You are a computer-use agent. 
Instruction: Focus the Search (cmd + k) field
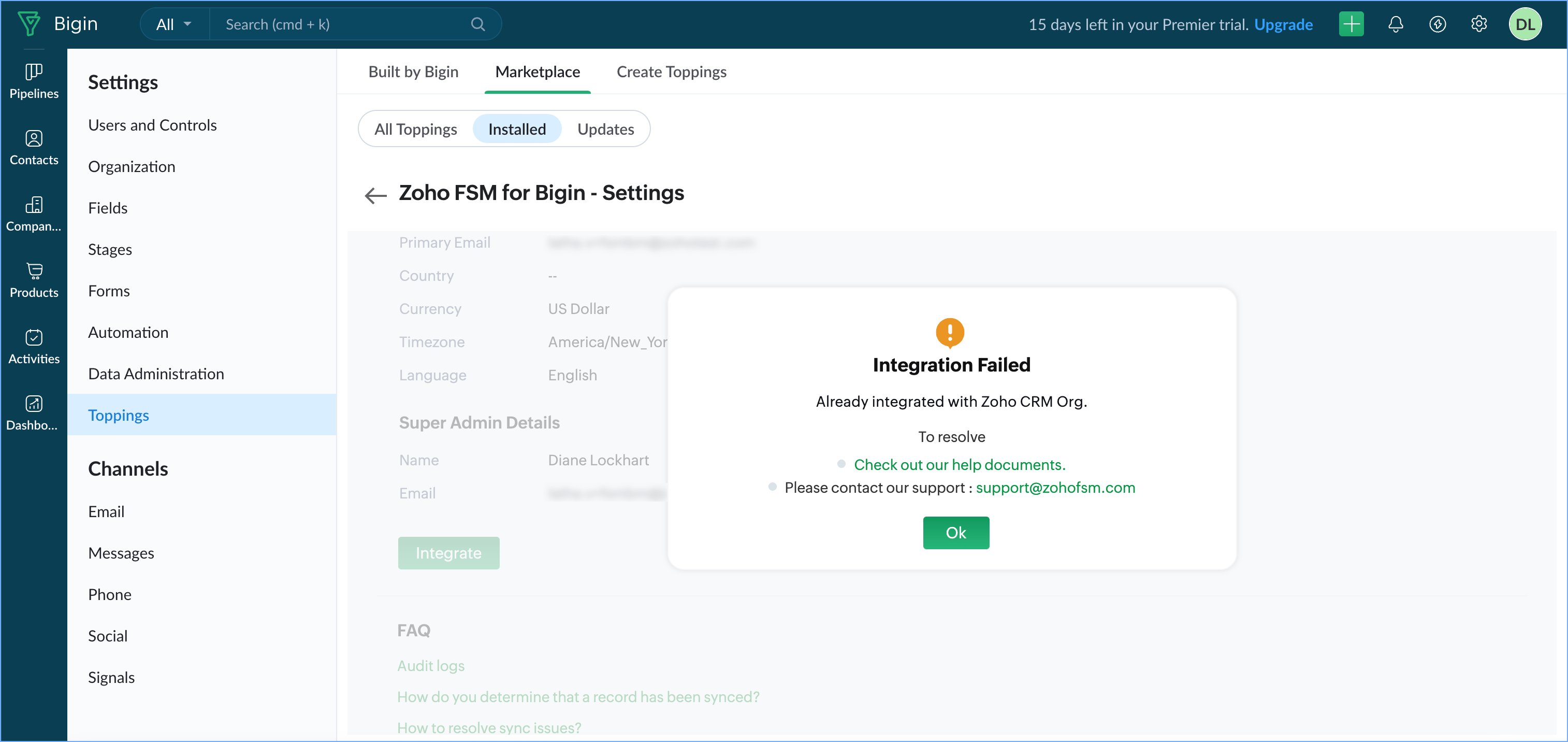(x=341, y=24)
